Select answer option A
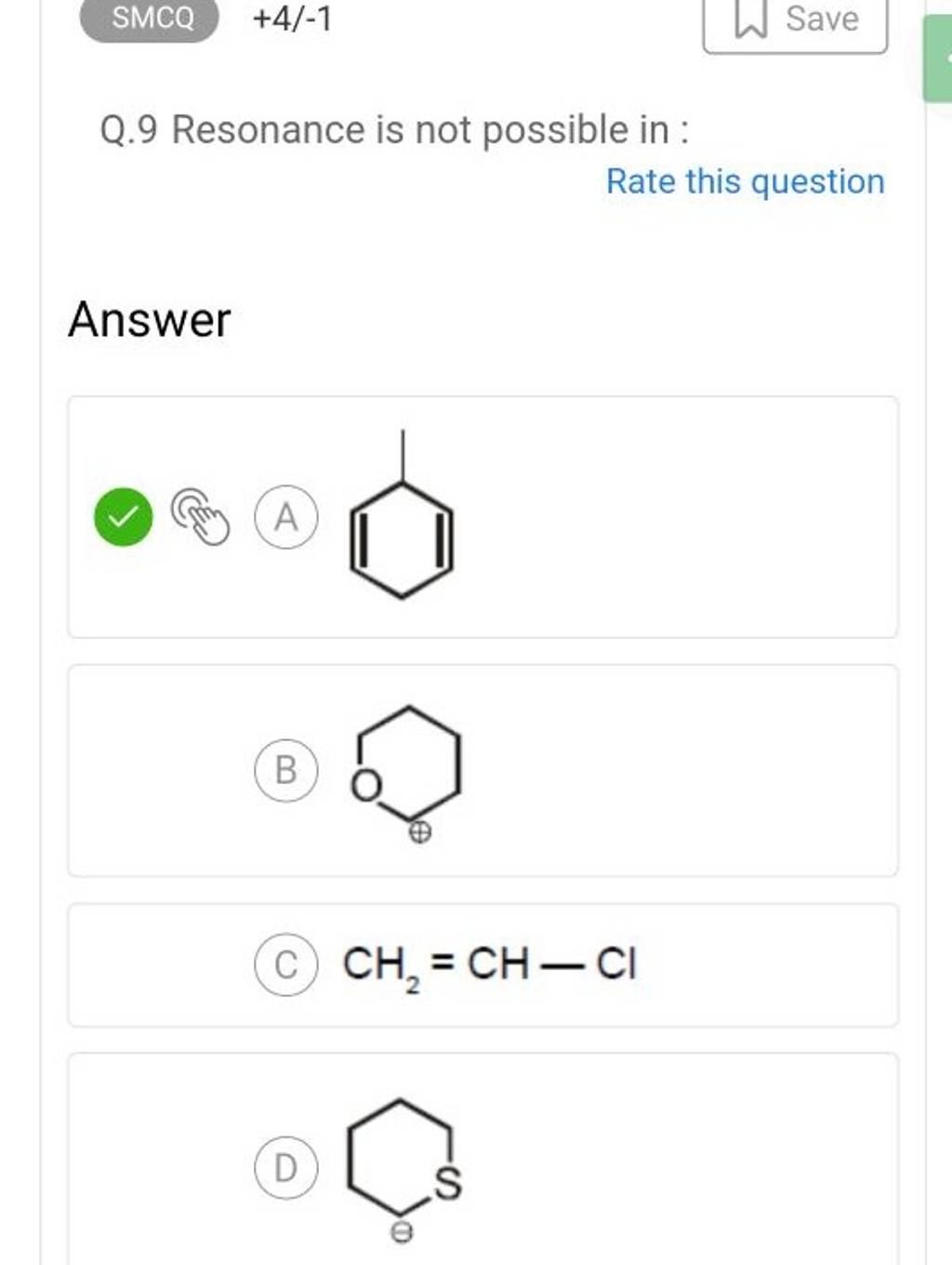Viewport: 952px width, 1265px height. point(284,517)
